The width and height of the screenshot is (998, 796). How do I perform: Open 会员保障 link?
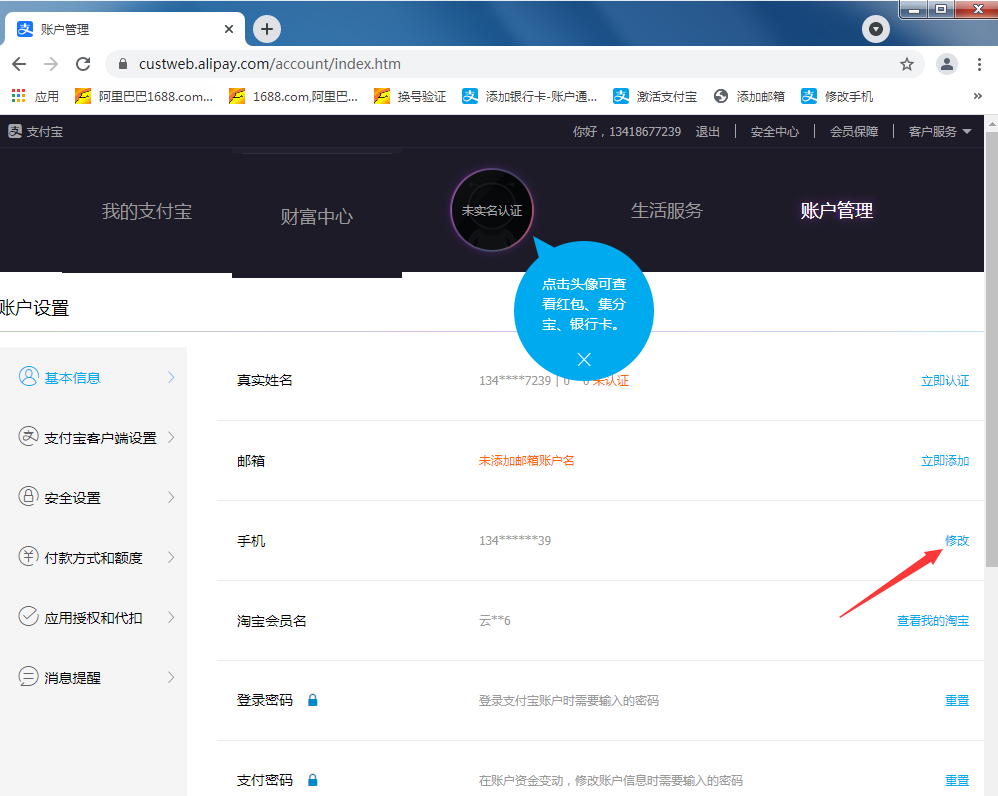pos(854,132)
